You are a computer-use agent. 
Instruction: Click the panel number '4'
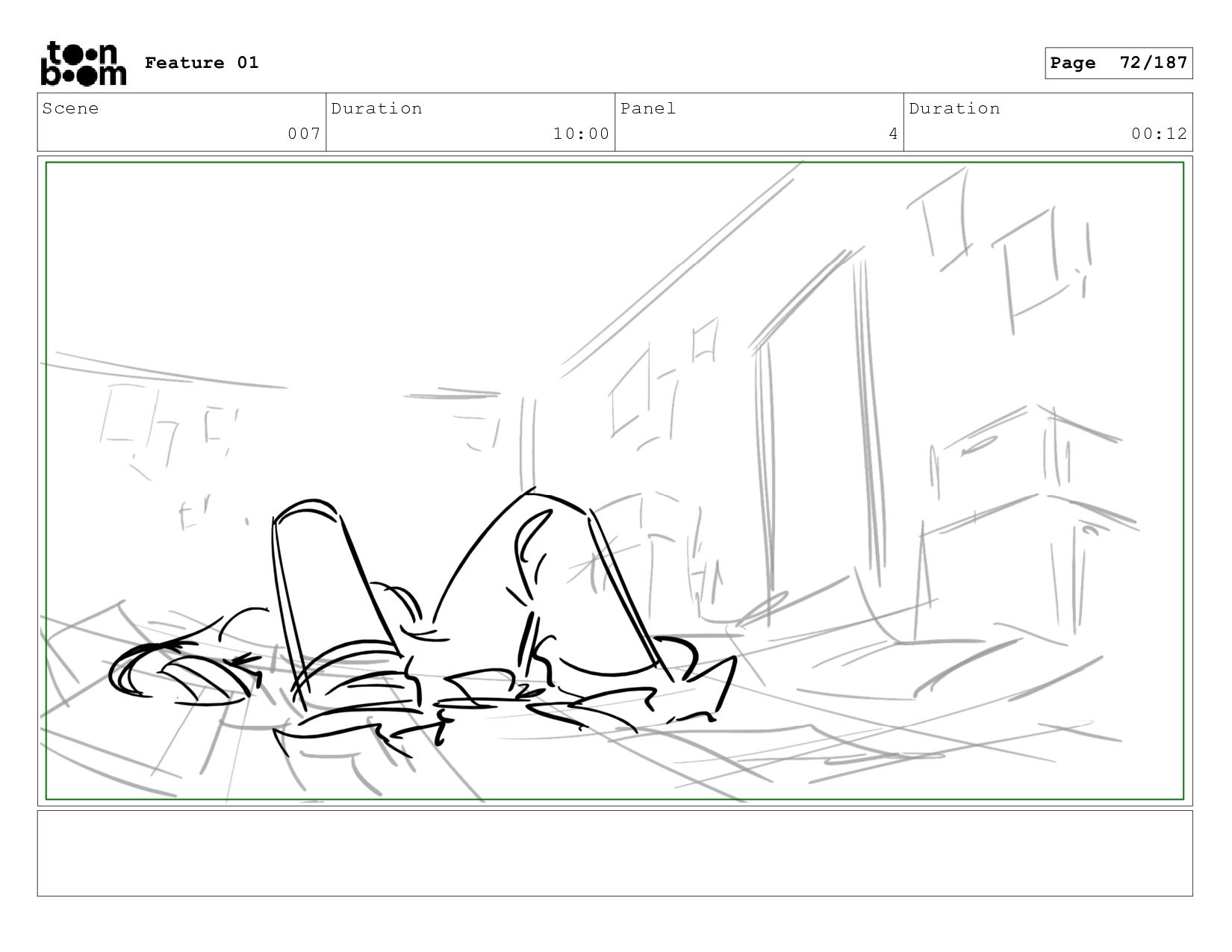pyautogui.click(x=893, y=134)
